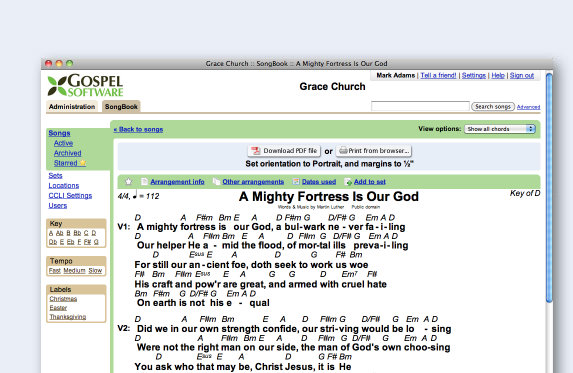View Other arrangements link
The height and width of the screenshot is (373, 573).
(253, 182)
